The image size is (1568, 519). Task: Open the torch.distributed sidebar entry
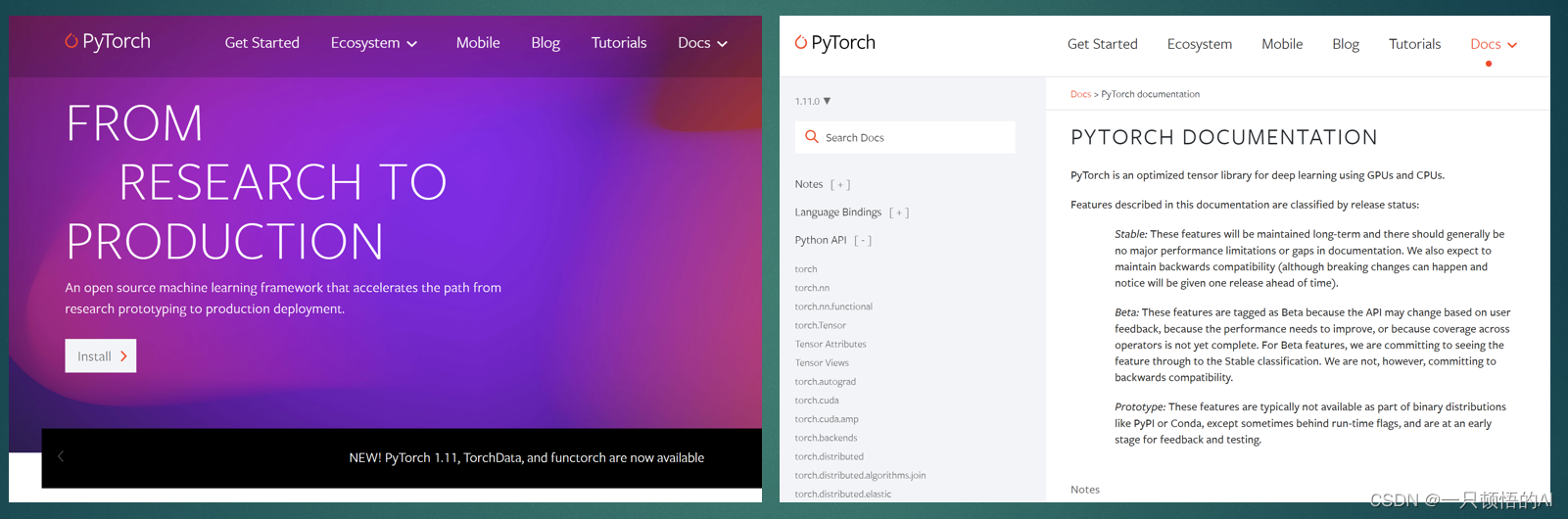tap(830, 456)
